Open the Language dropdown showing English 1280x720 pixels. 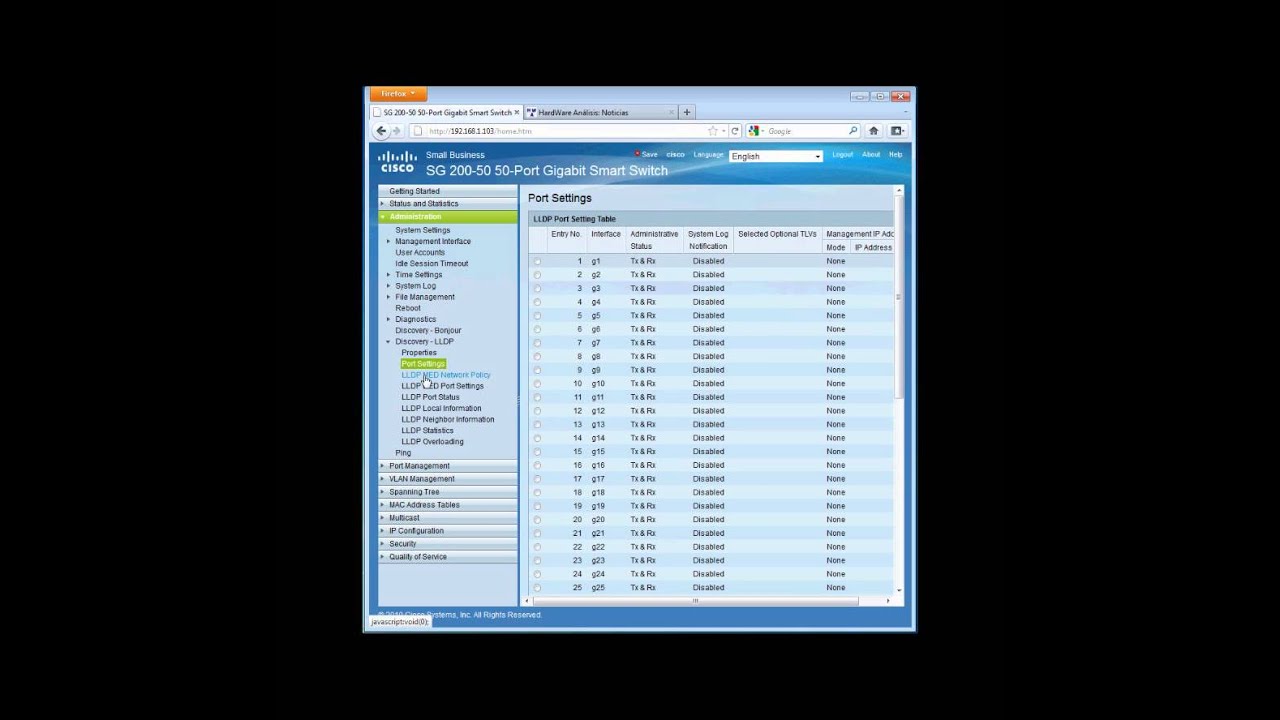click(776, 156)
